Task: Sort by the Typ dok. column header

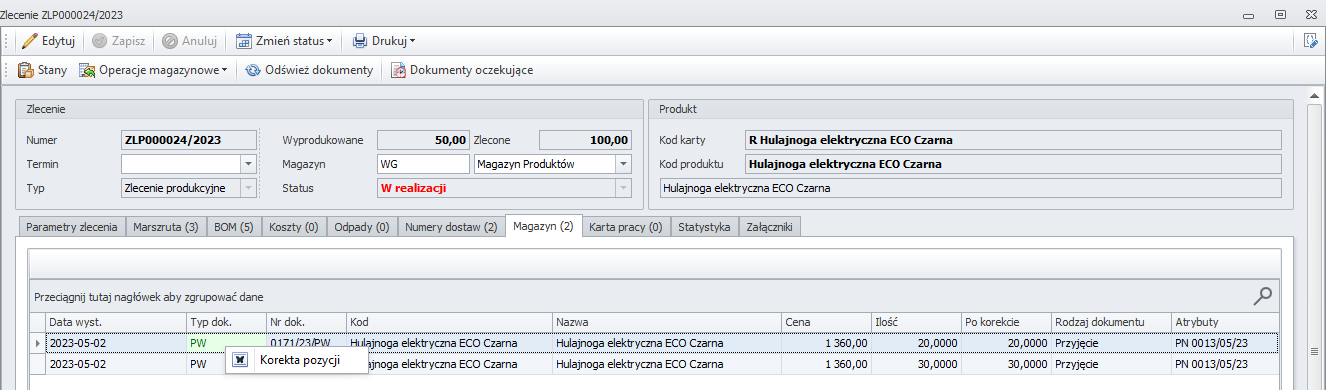Action: 226,322
